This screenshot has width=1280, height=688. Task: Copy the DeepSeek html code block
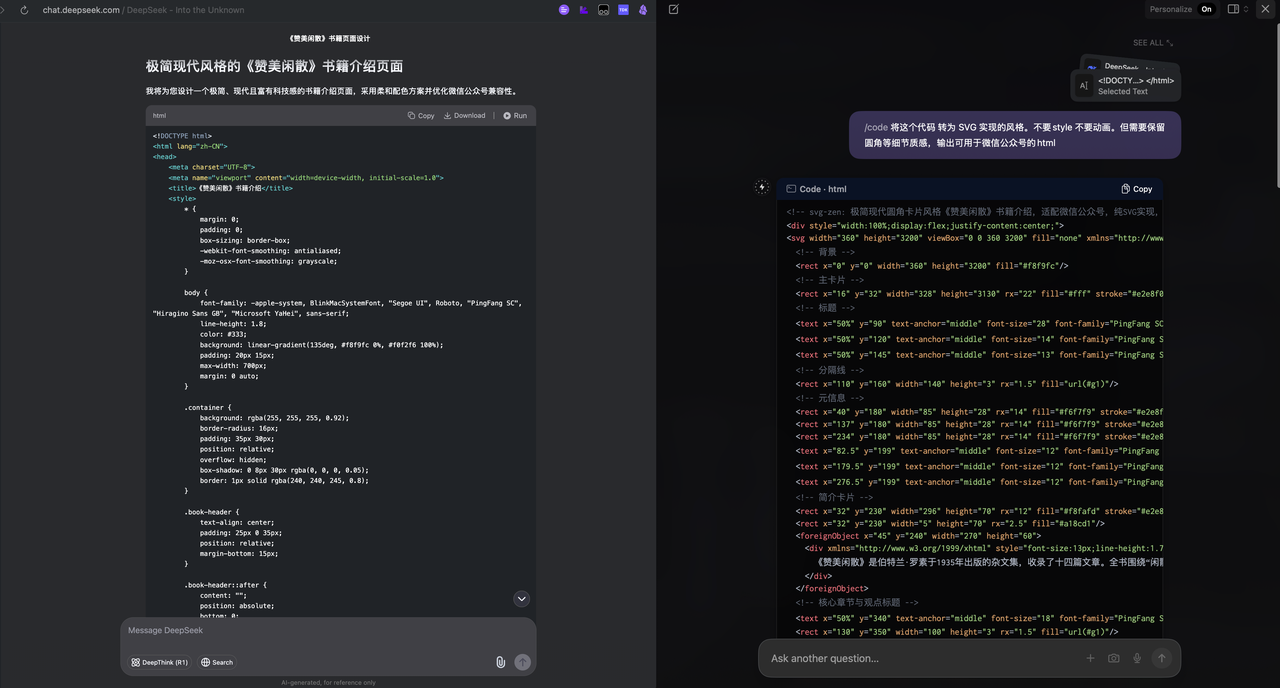421,115
